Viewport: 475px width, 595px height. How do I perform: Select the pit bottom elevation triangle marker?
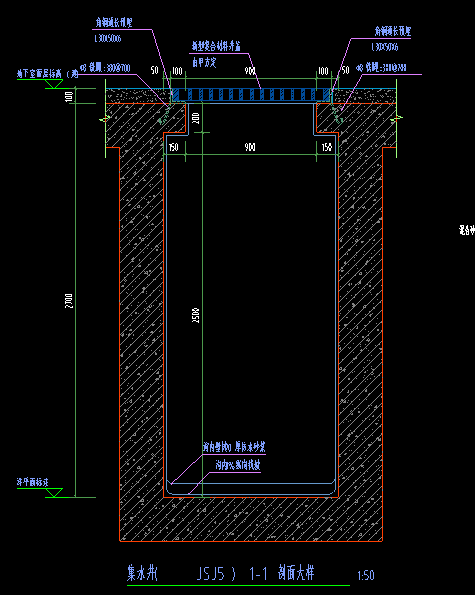(54, 493)
